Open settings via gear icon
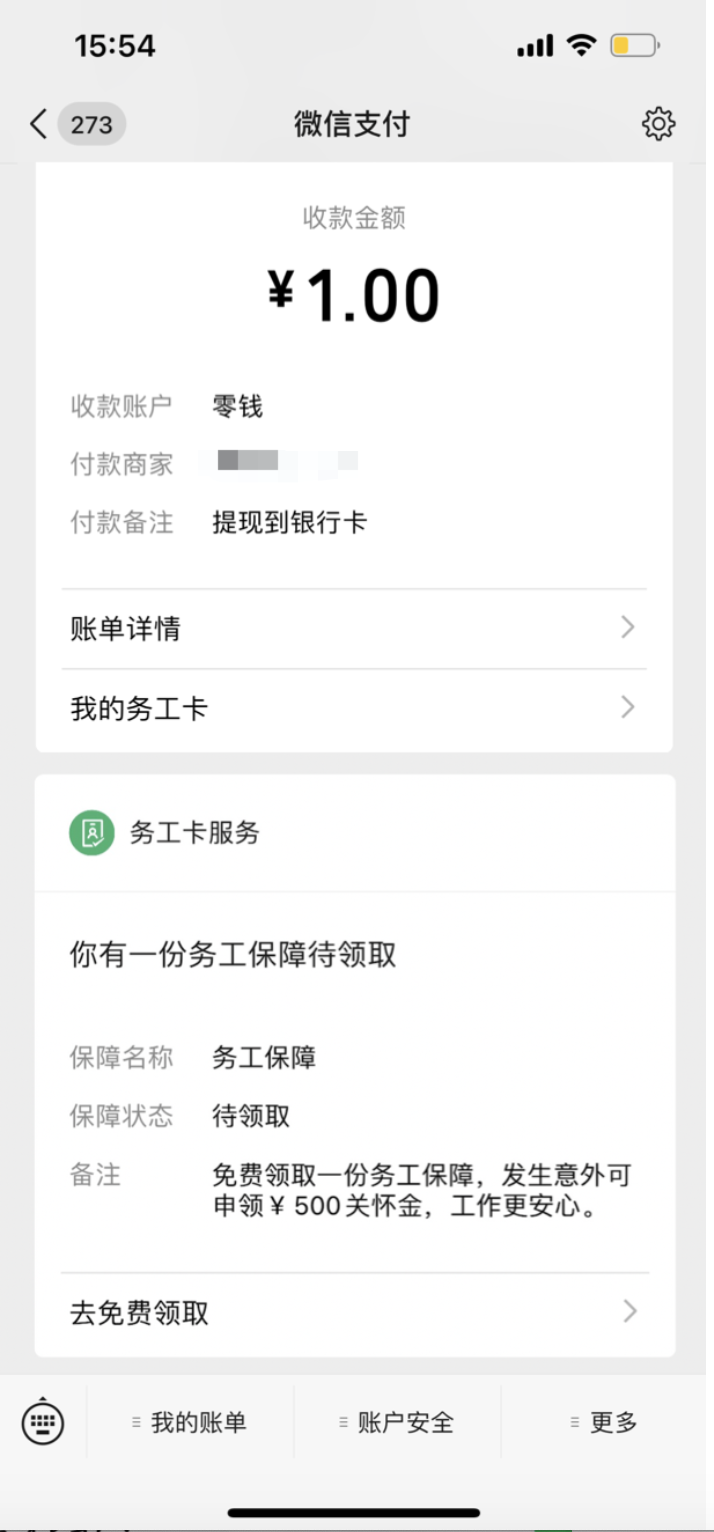The height and width of the screenshot is (1532, 714). 658,124
